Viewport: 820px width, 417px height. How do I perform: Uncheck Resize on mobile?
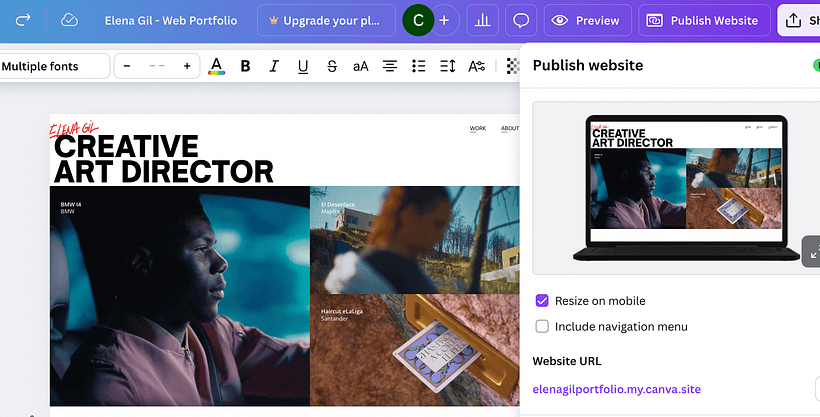pyautogui.click(x=542, y=301)
